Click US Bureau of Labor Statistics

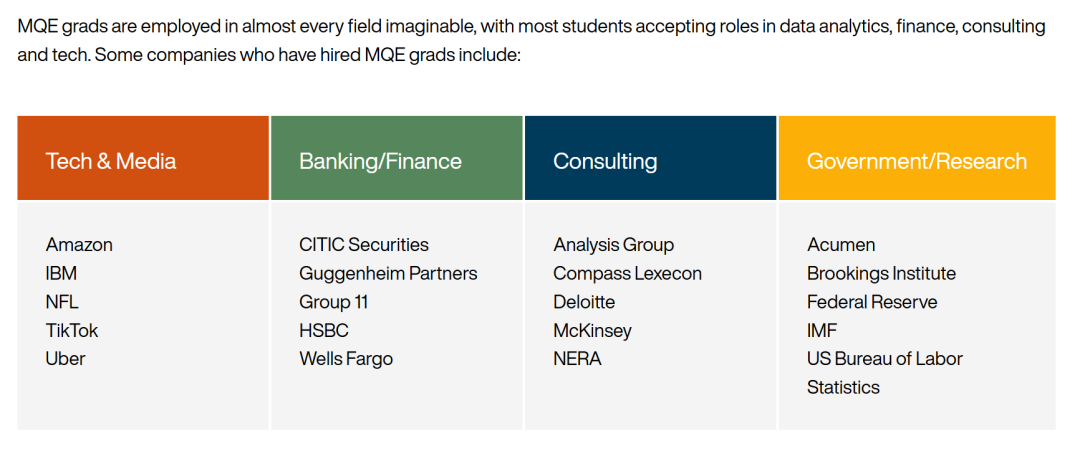884,373
